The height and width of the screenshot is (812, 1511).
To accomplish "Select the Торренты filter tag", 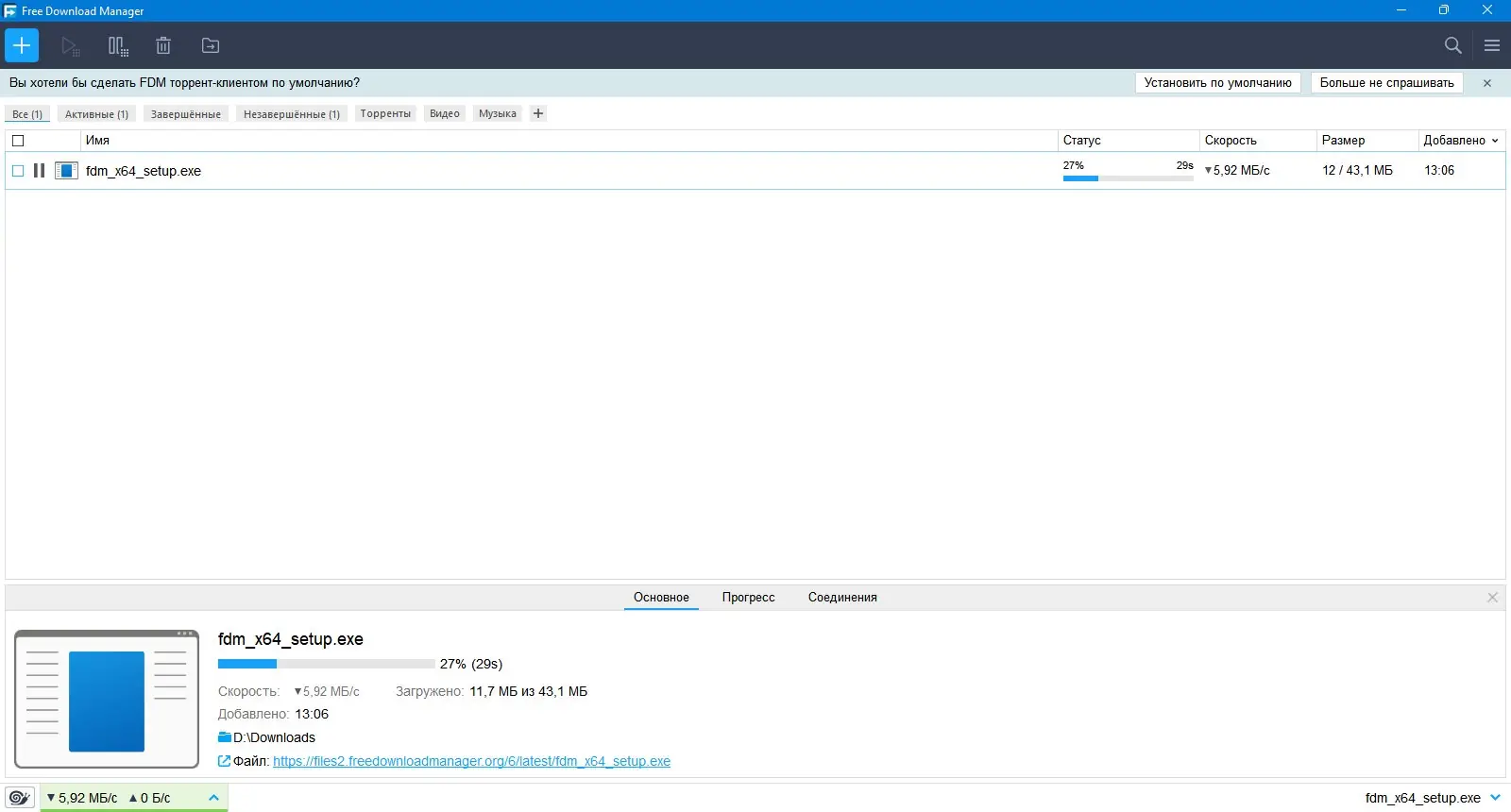I will (x=385, y=113).
